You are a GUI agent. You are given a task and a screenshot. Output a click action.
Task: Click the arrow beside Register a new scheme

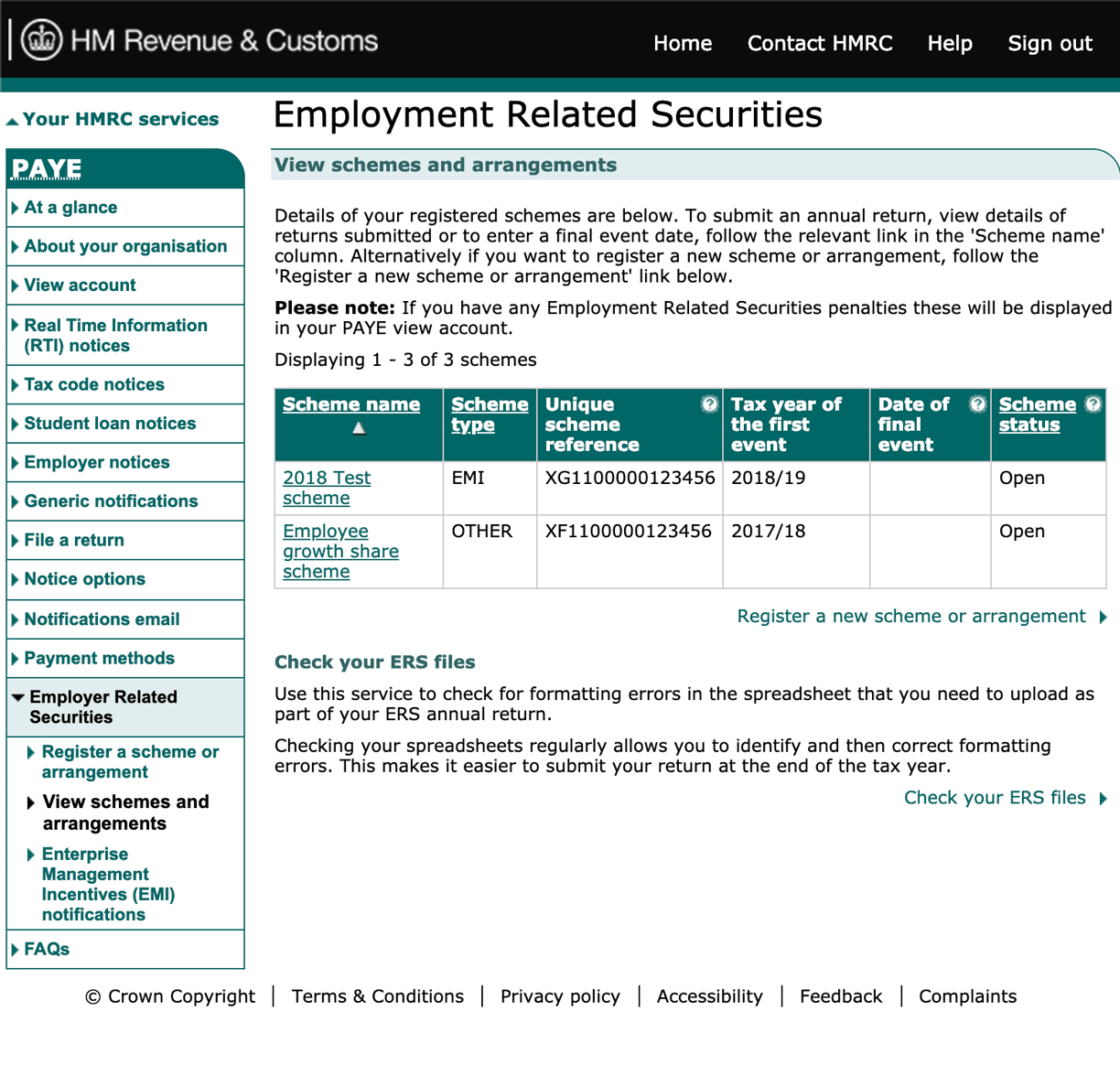(x=1101, y=617)
